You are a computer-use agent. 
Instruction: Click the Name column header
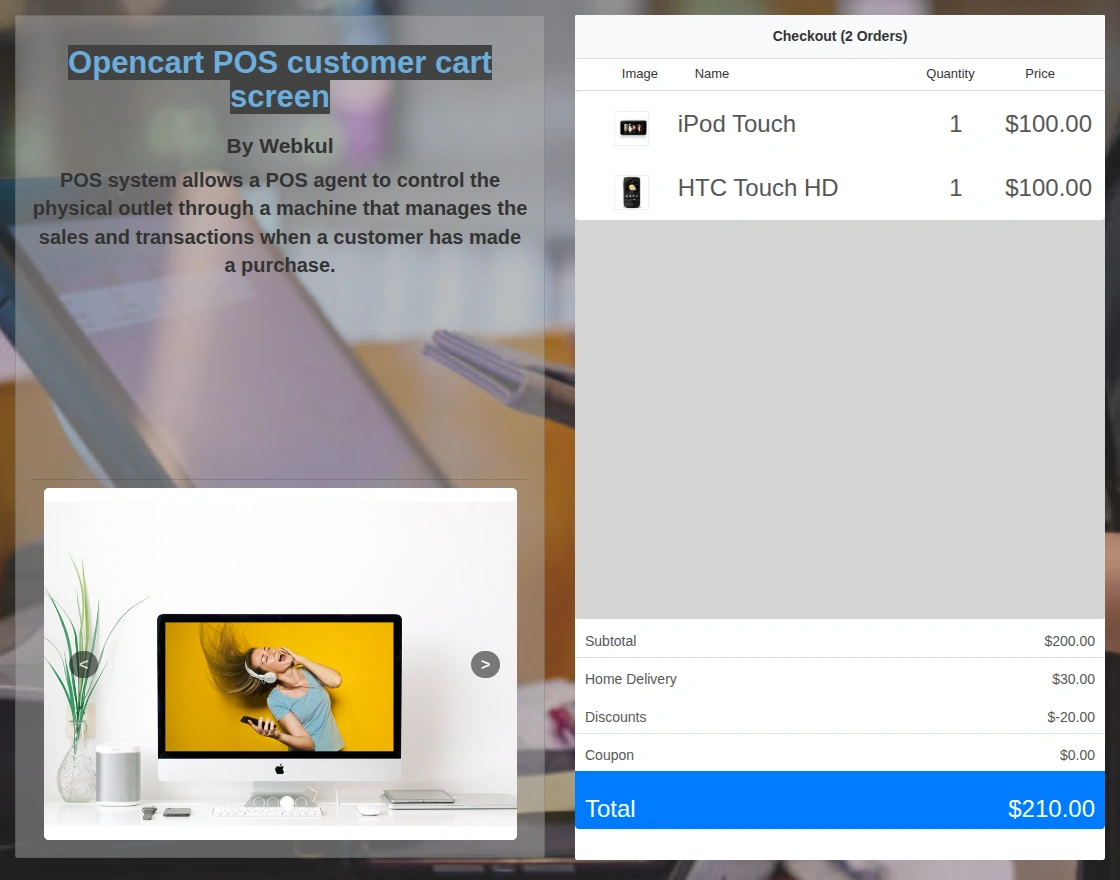click(x=711, y=73)
